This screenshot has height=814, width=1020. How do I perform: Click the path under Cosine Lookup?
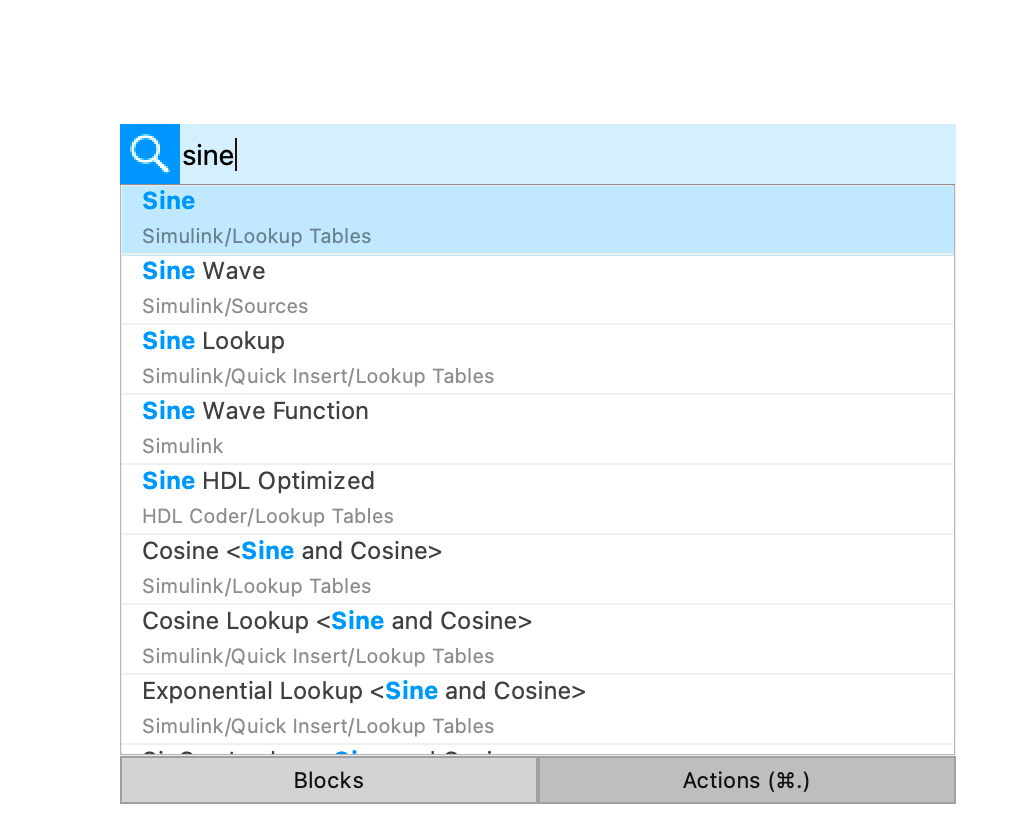pos(318,657)
